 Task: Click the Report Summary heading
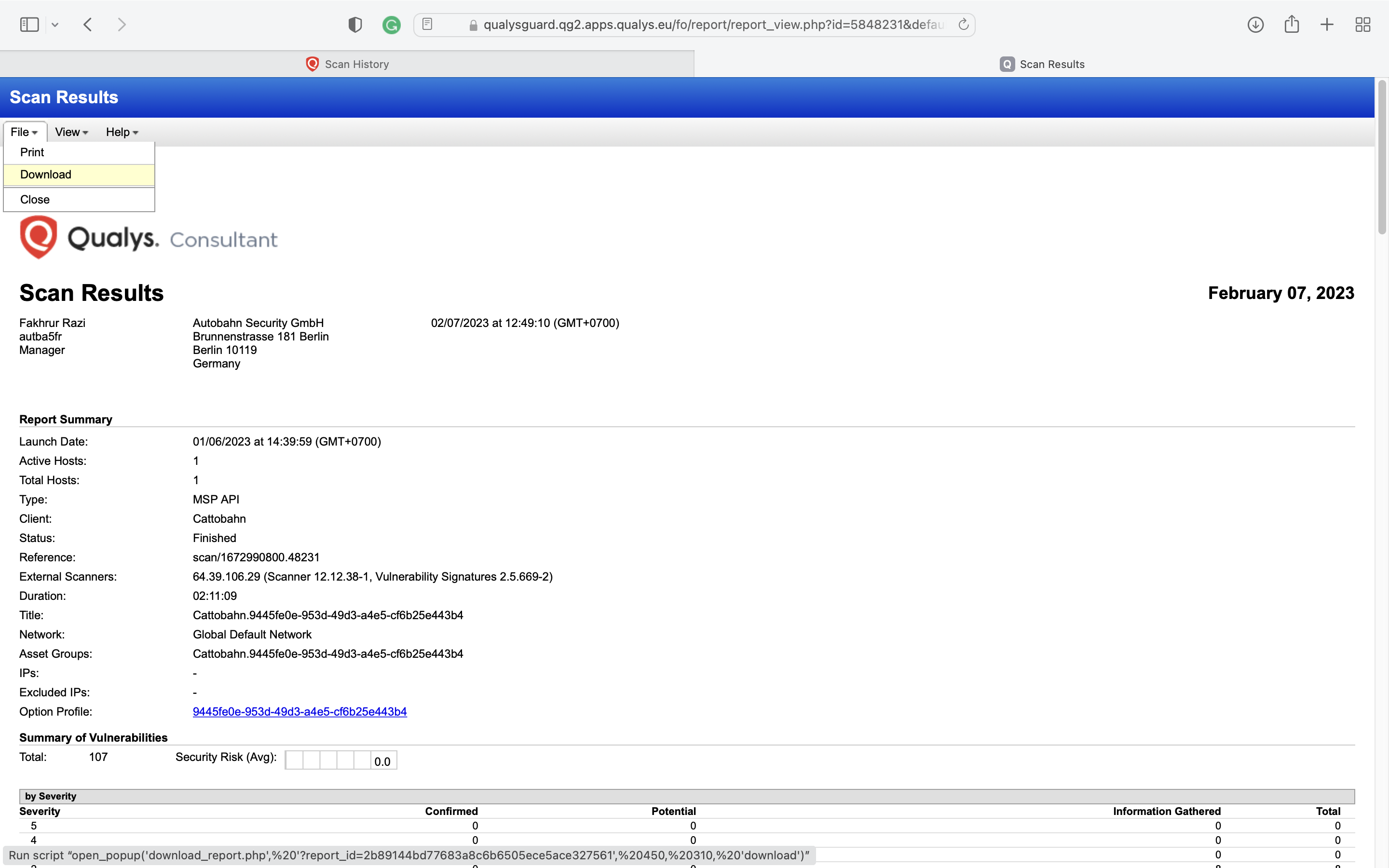click(66, 420)
